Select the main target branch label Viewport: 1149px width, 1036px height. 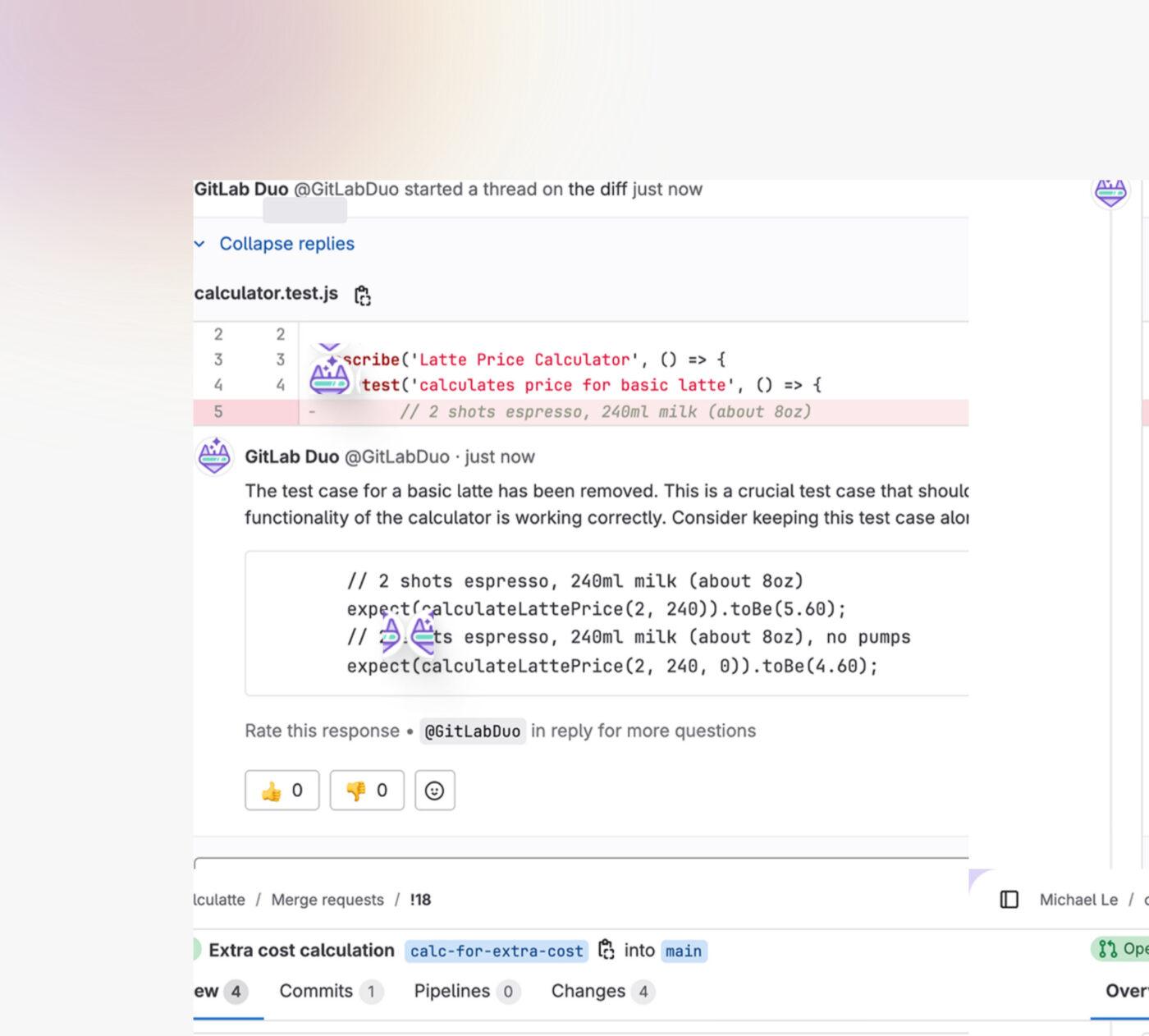684,950
